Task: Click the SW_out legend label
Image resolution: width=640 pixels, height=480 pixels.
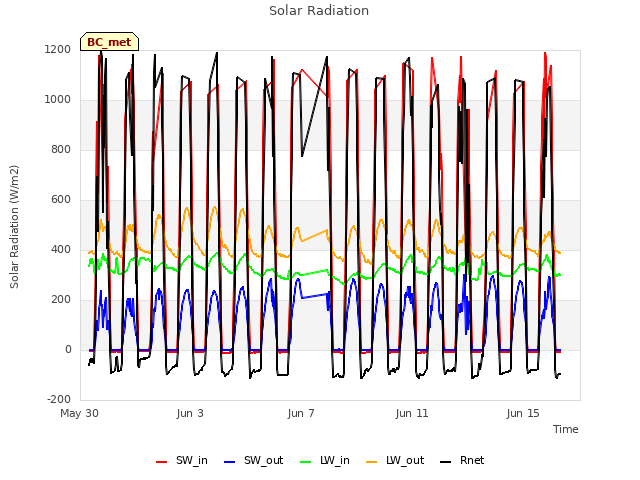Action: [263, 460]
